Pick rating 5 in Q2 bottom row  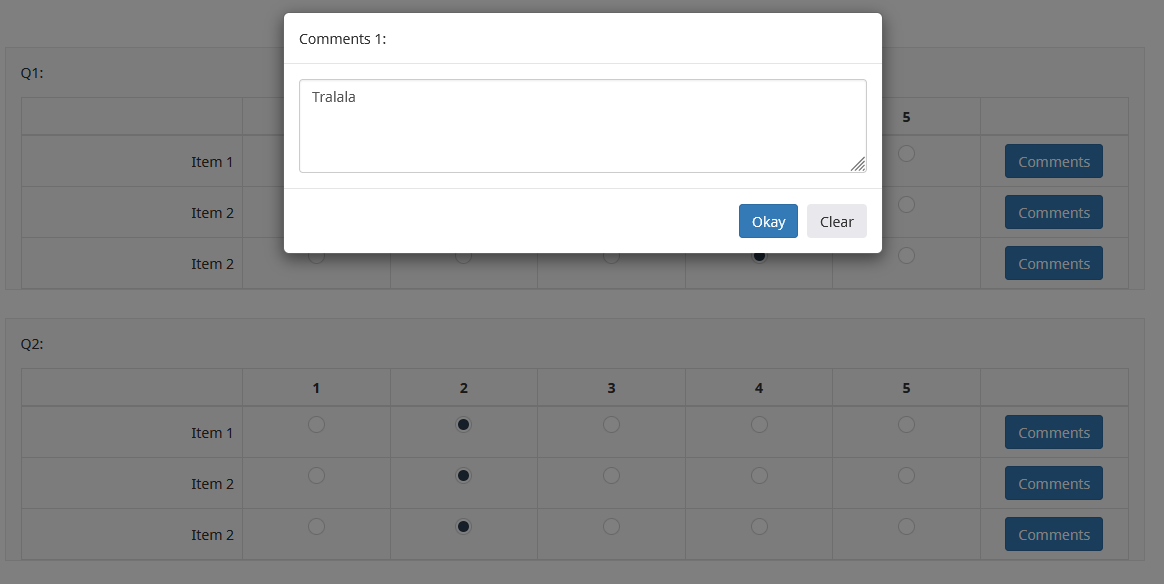click(906, 526)
